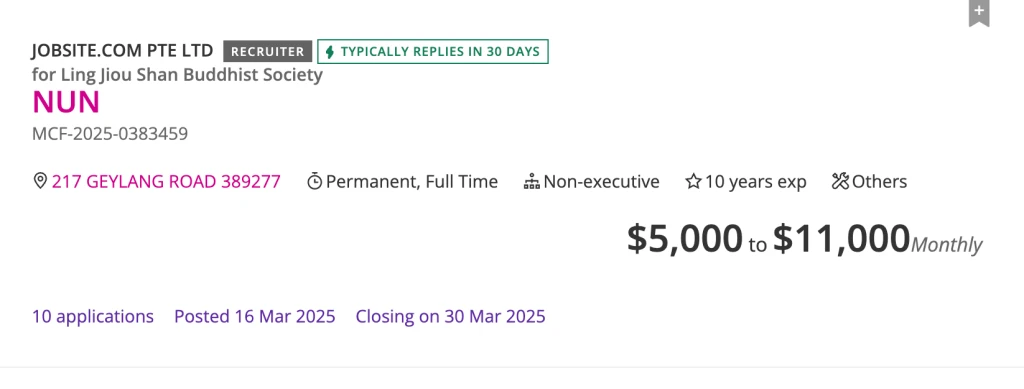
Task: Click the tools icon beside Others
Action: 840,181
